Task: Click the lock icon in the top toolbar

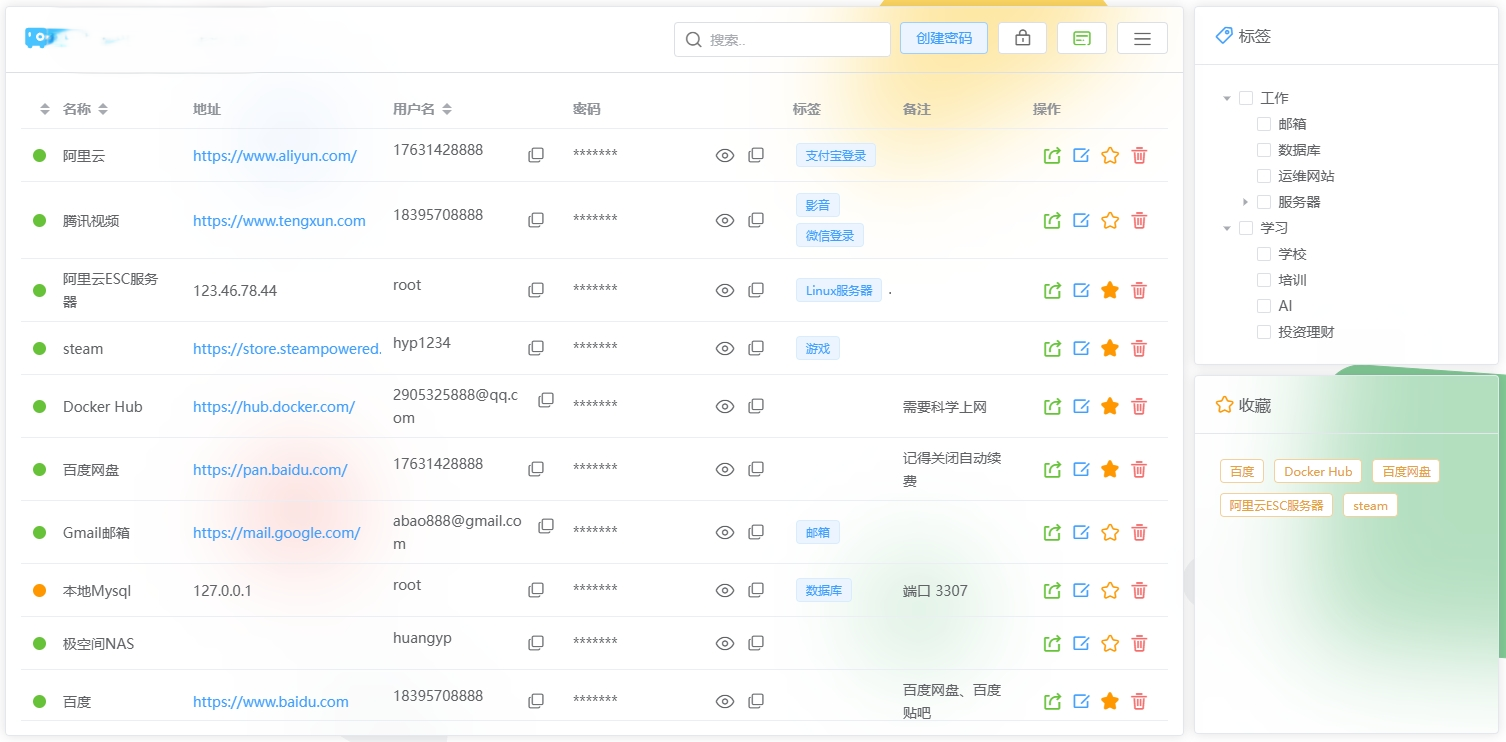Action: (1022, 37)
